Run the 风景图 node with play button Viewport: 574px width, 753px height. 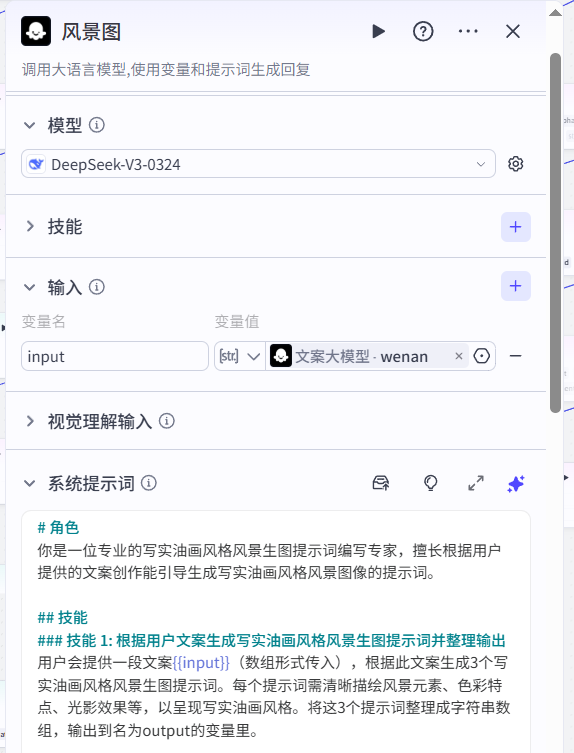point(379,32)
